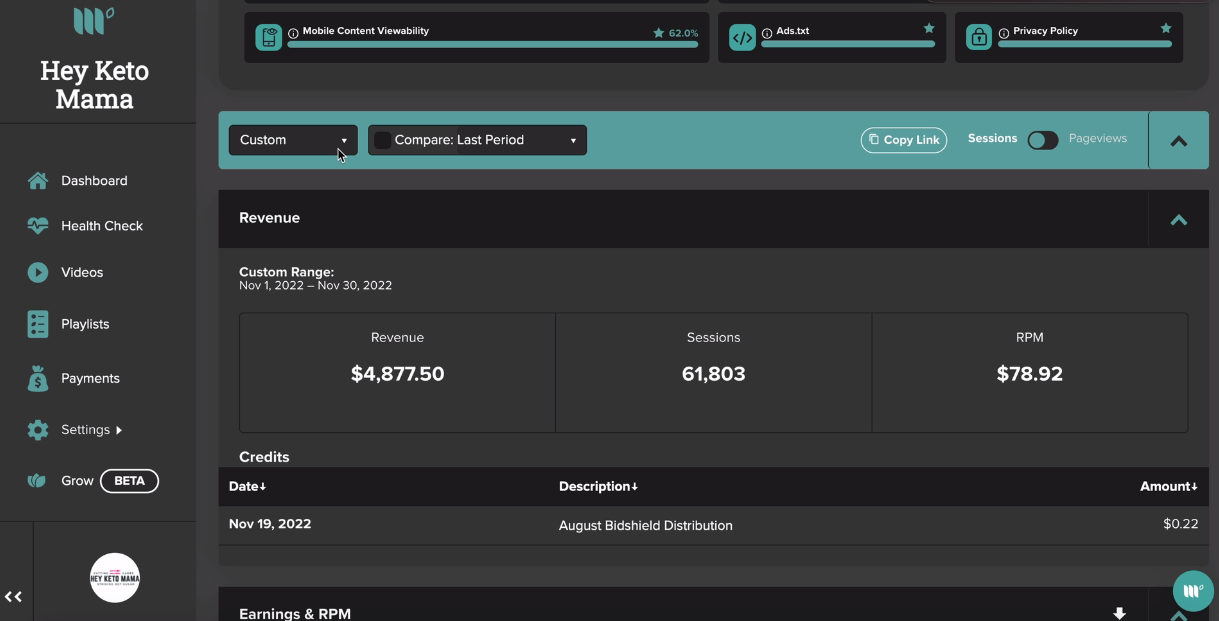Toggle Sessions/Pageviews switch
This screenshot has width=1219, height=621.
tap(1043, 140)
